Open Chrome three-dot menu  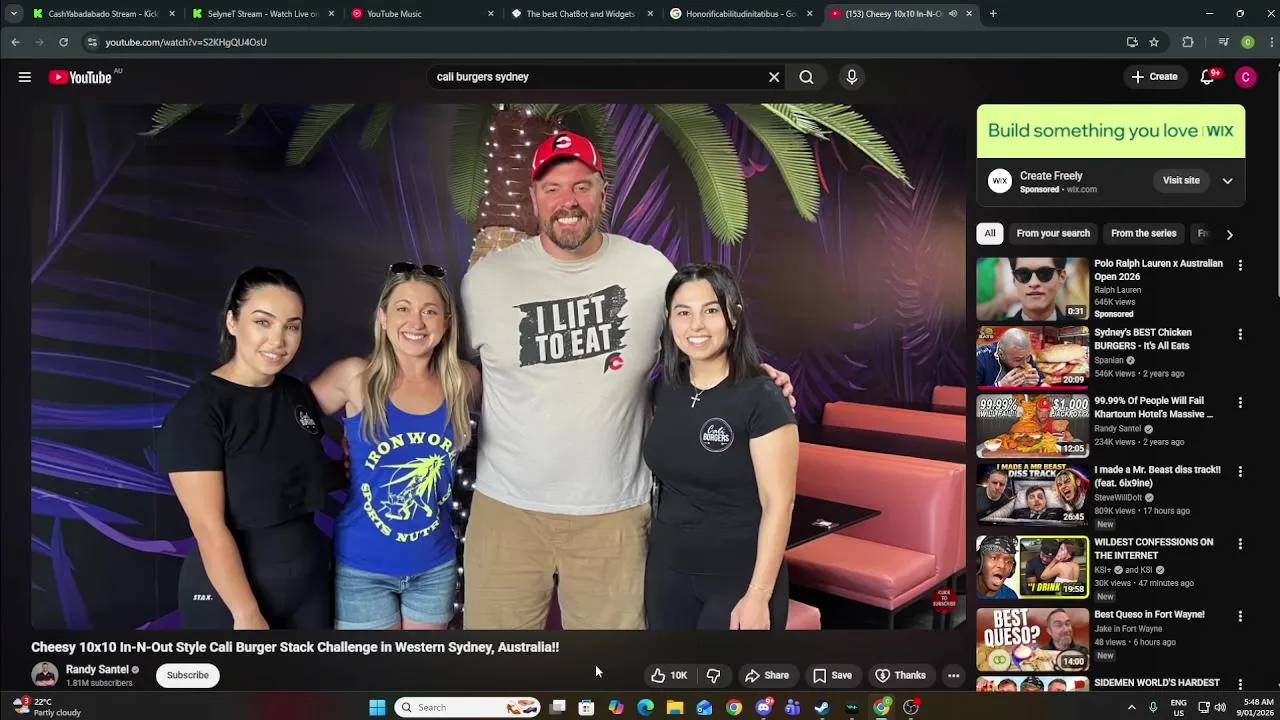(1272, 42)
